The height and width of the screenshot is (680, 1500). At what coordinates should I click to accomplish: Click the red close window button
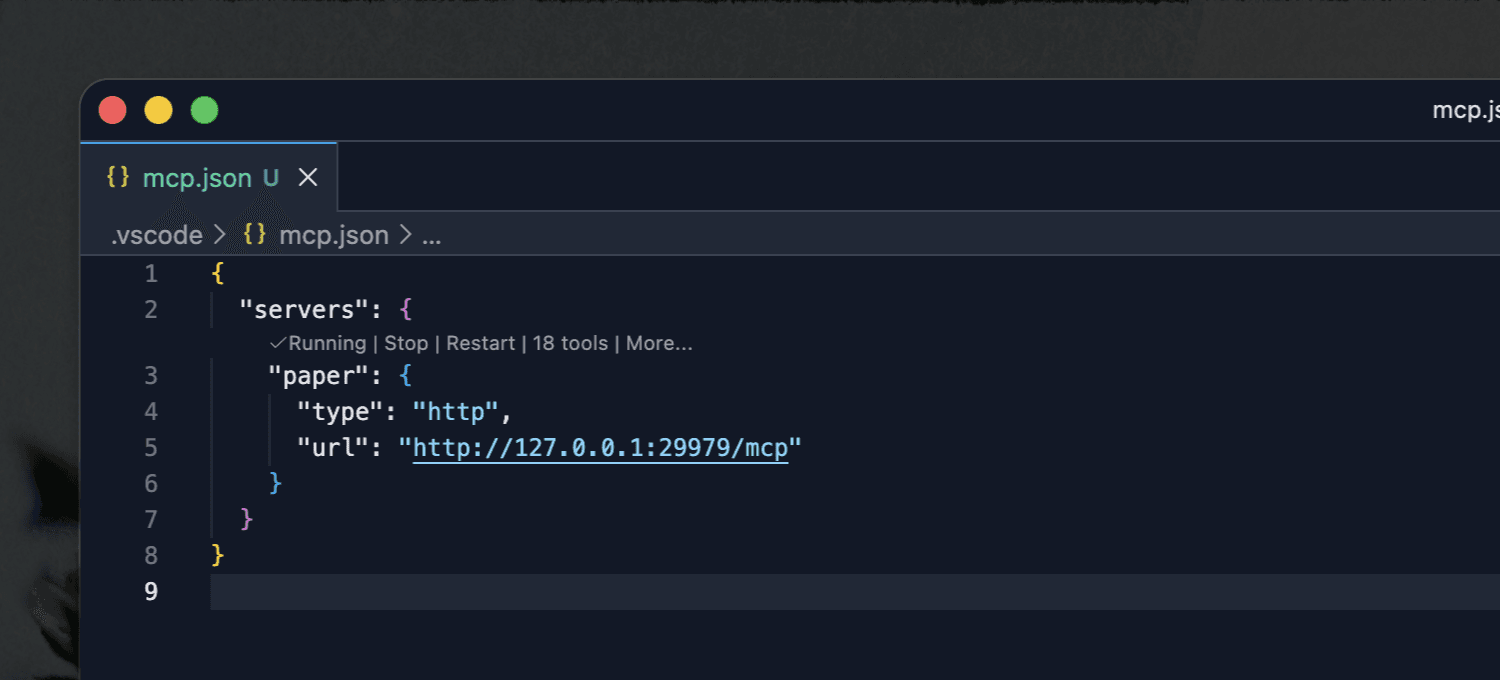[112, 110]
